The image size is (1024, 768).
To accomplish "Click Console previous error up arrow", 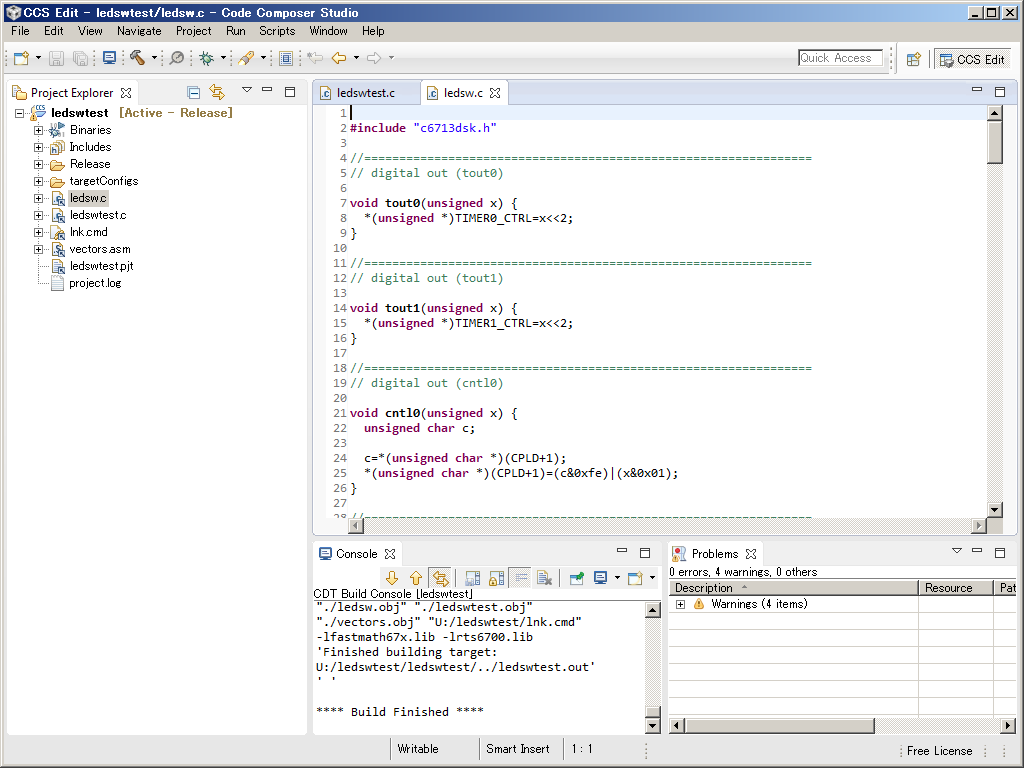I will point(416,578).
